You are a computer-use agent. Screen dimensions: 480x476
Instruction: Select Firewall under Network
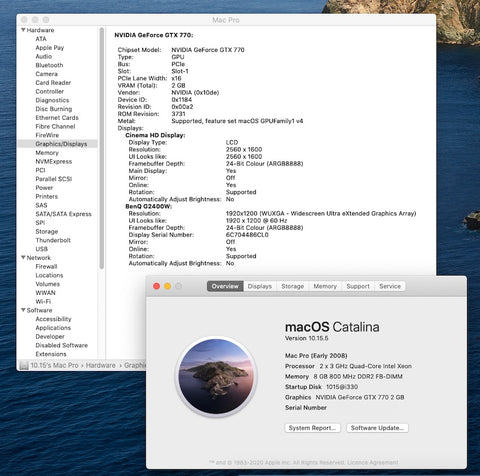pyautogui.click(x=46, y=266)
